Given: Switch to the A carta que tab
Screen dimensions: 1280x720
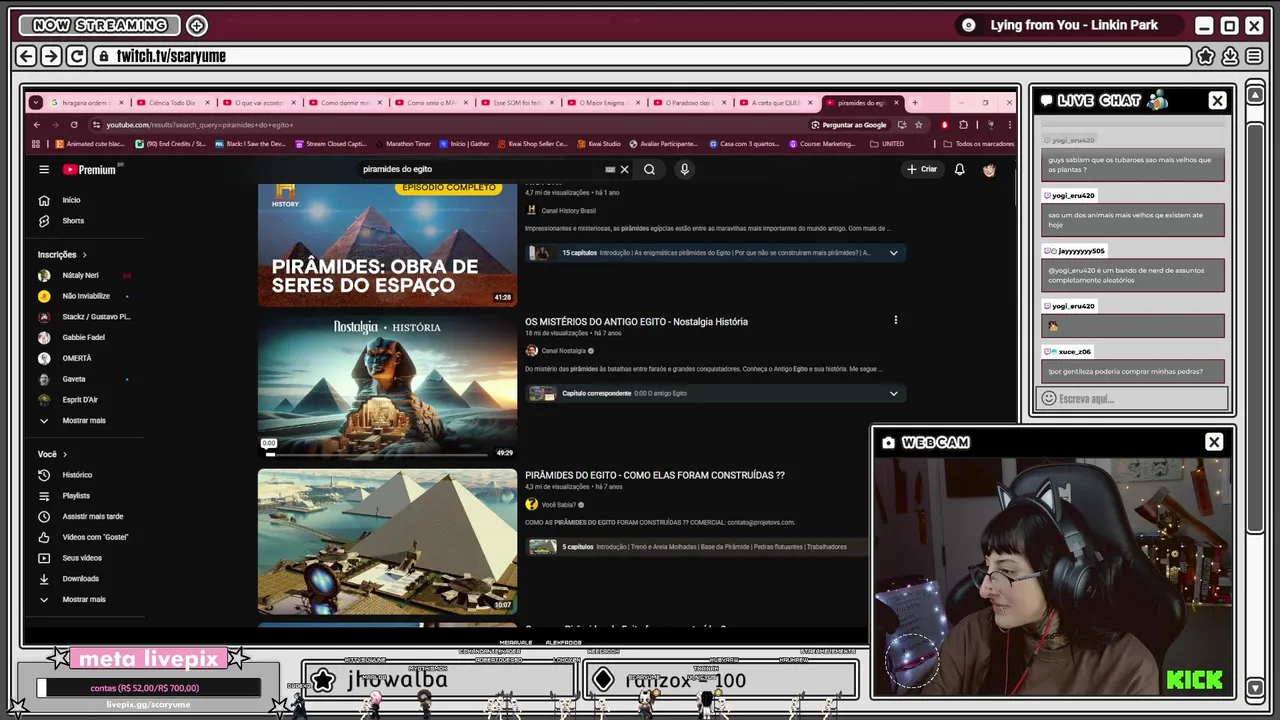Looking at the screenshot, I should tap(774, 103).
